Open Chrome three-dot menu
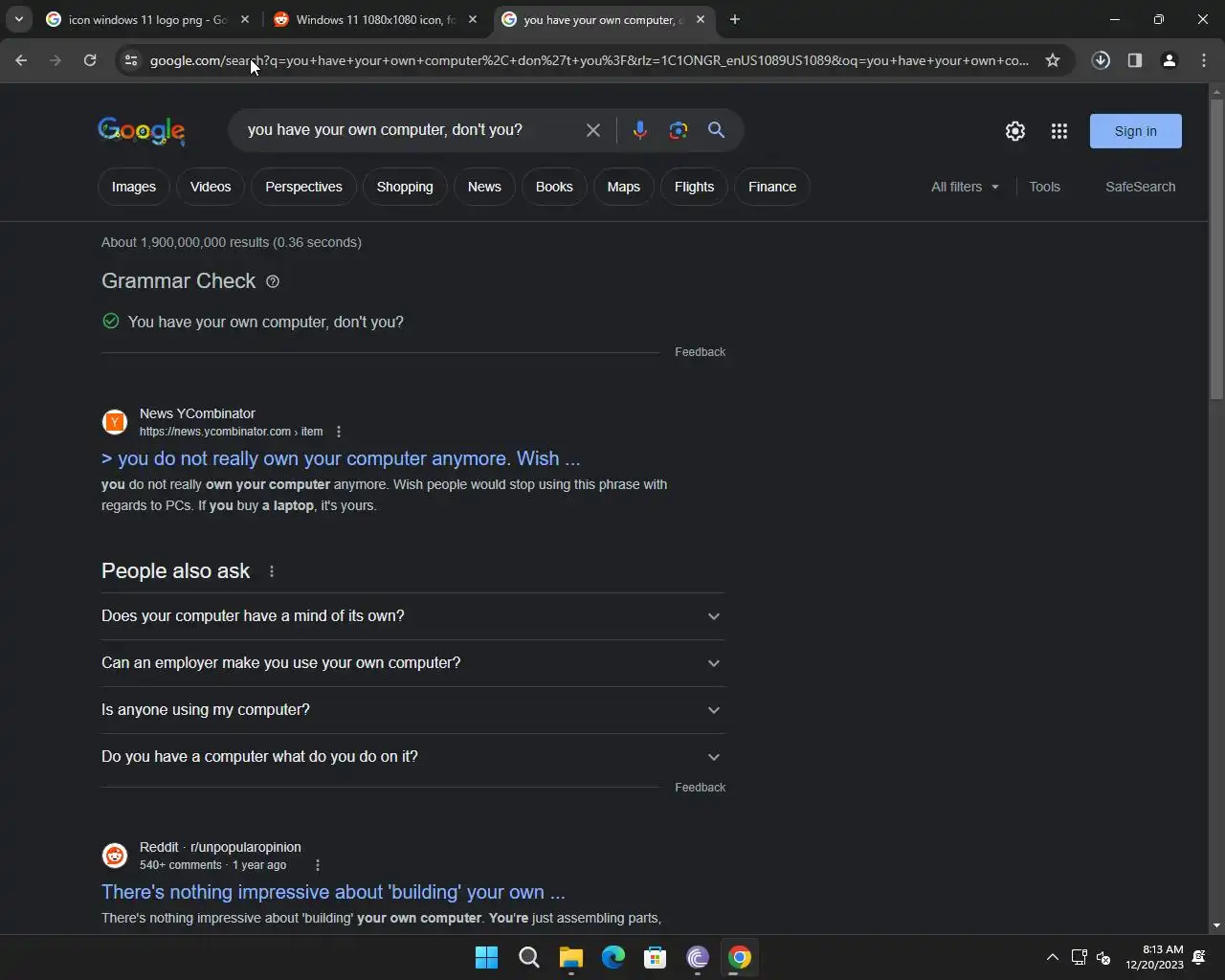This screenshot has width=1225, height=980. (x=1204, y=60)
